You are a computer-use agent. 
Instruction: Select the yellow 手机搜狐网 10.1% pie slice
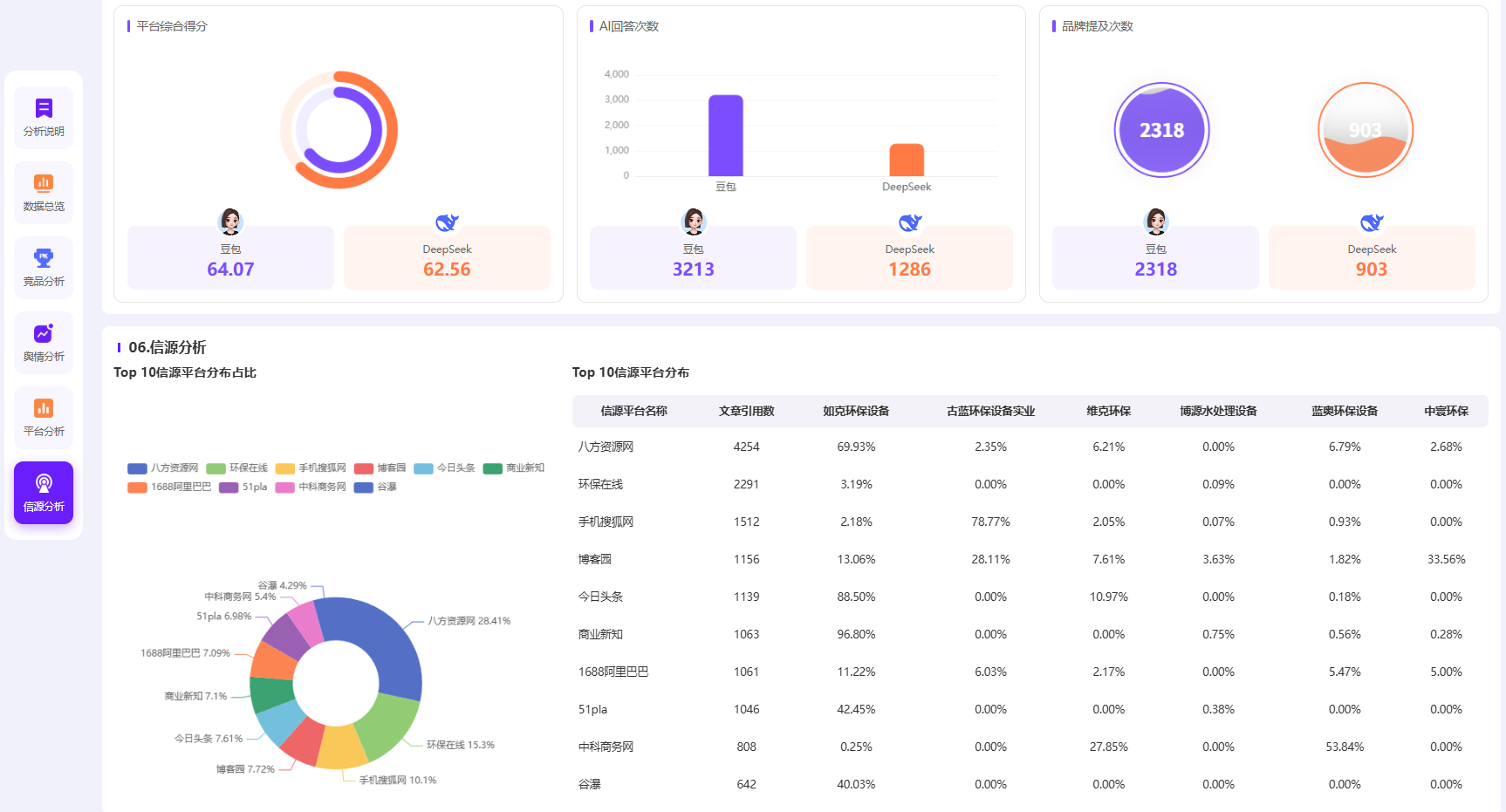341,747
